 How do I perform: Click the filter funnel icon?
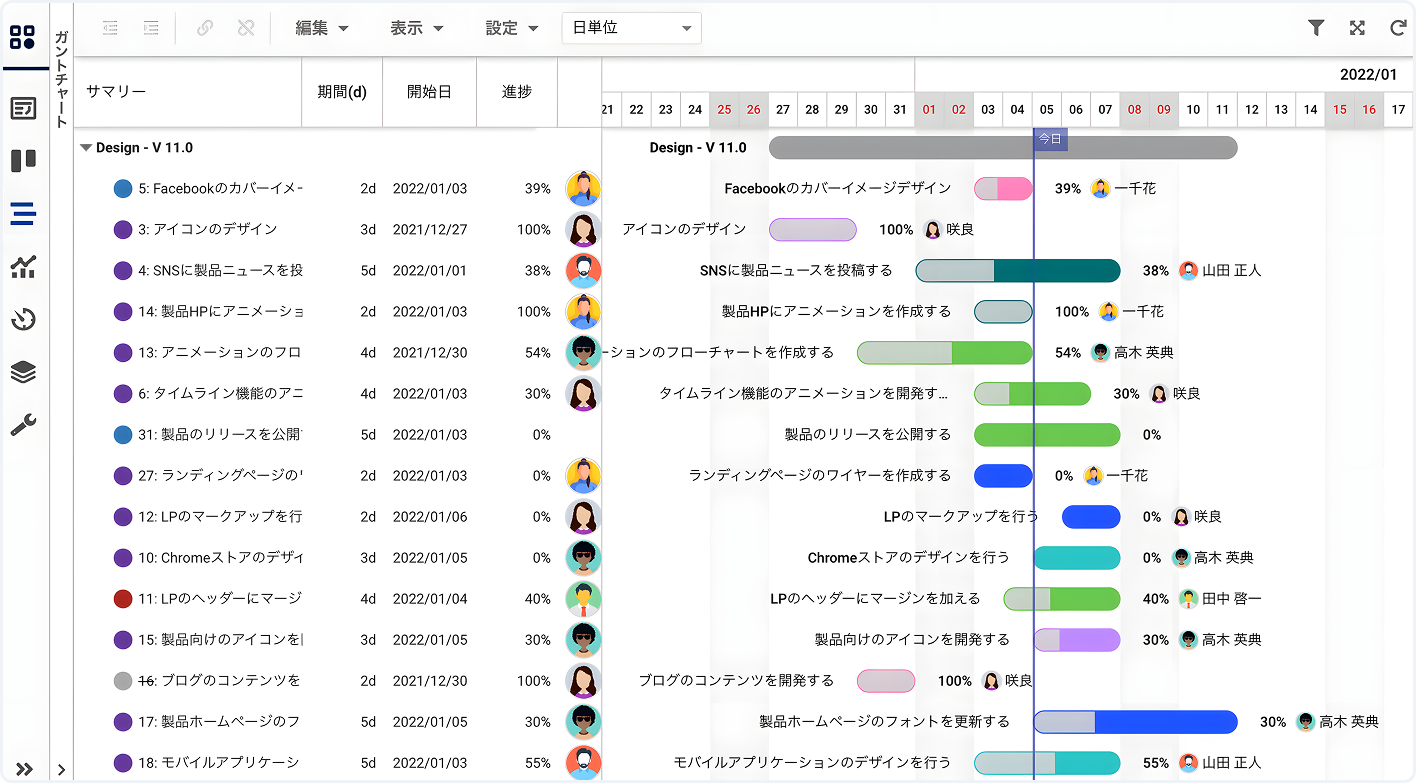pos(1316,28)
